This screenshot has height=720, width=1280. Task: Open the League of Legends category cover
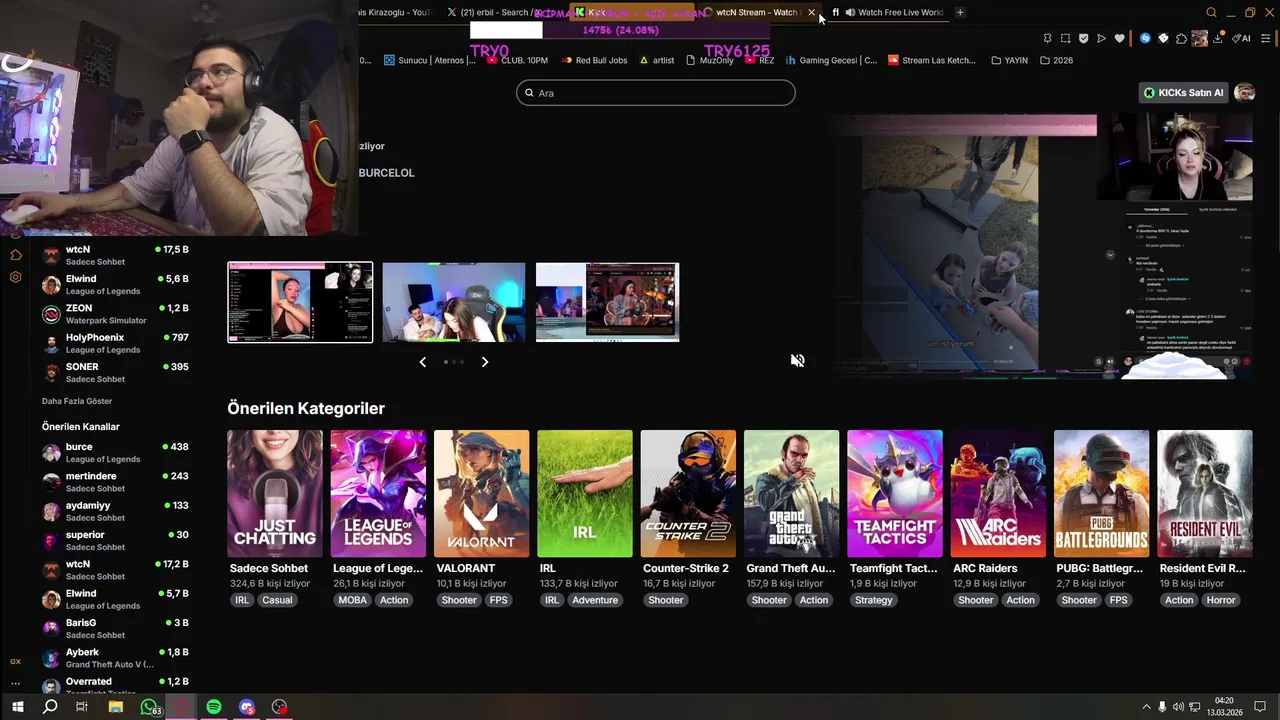378,493
